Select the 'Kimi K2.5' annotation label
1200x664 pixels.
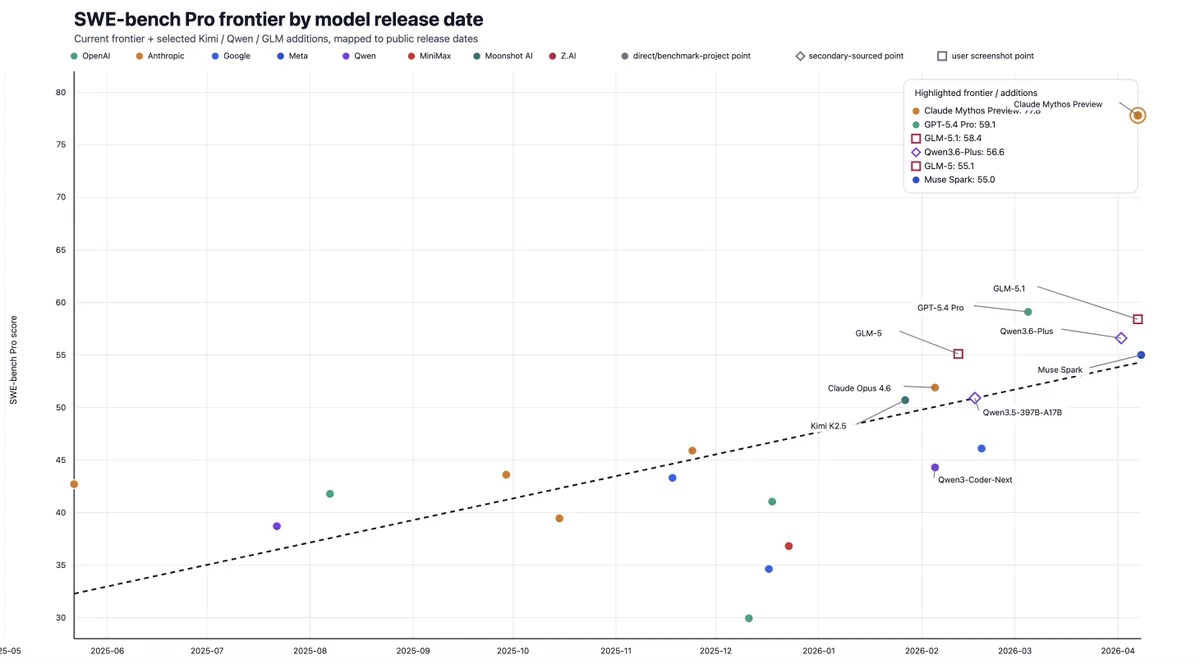click(x=828, y=426)
